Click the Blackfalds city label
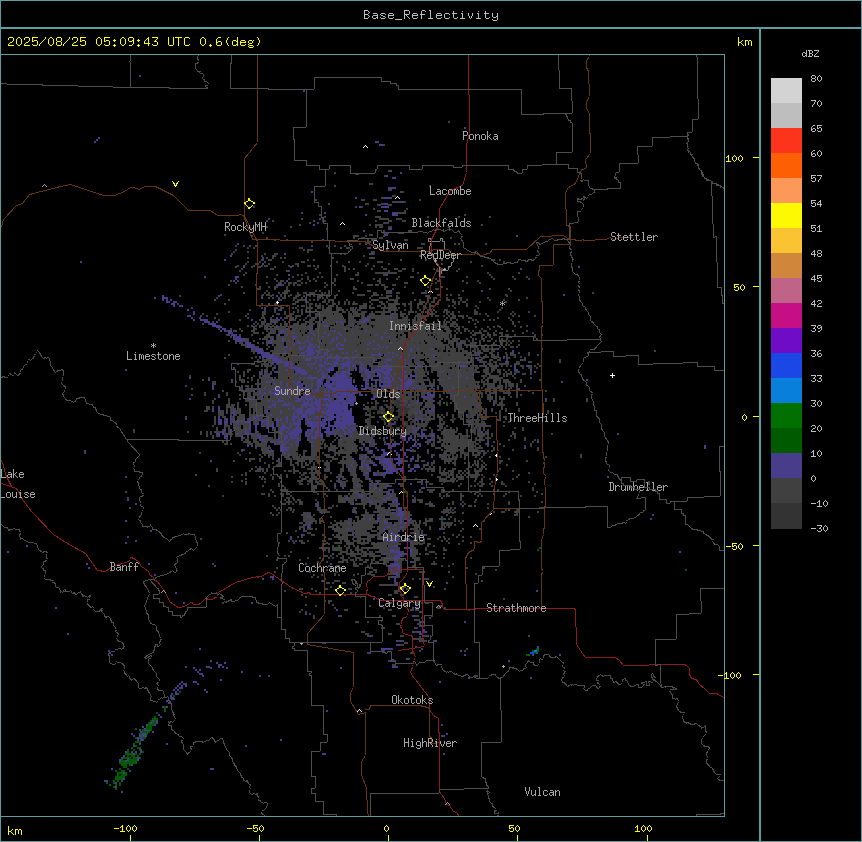The height and width of the screenshot is (842, 862). pos(441,223)
